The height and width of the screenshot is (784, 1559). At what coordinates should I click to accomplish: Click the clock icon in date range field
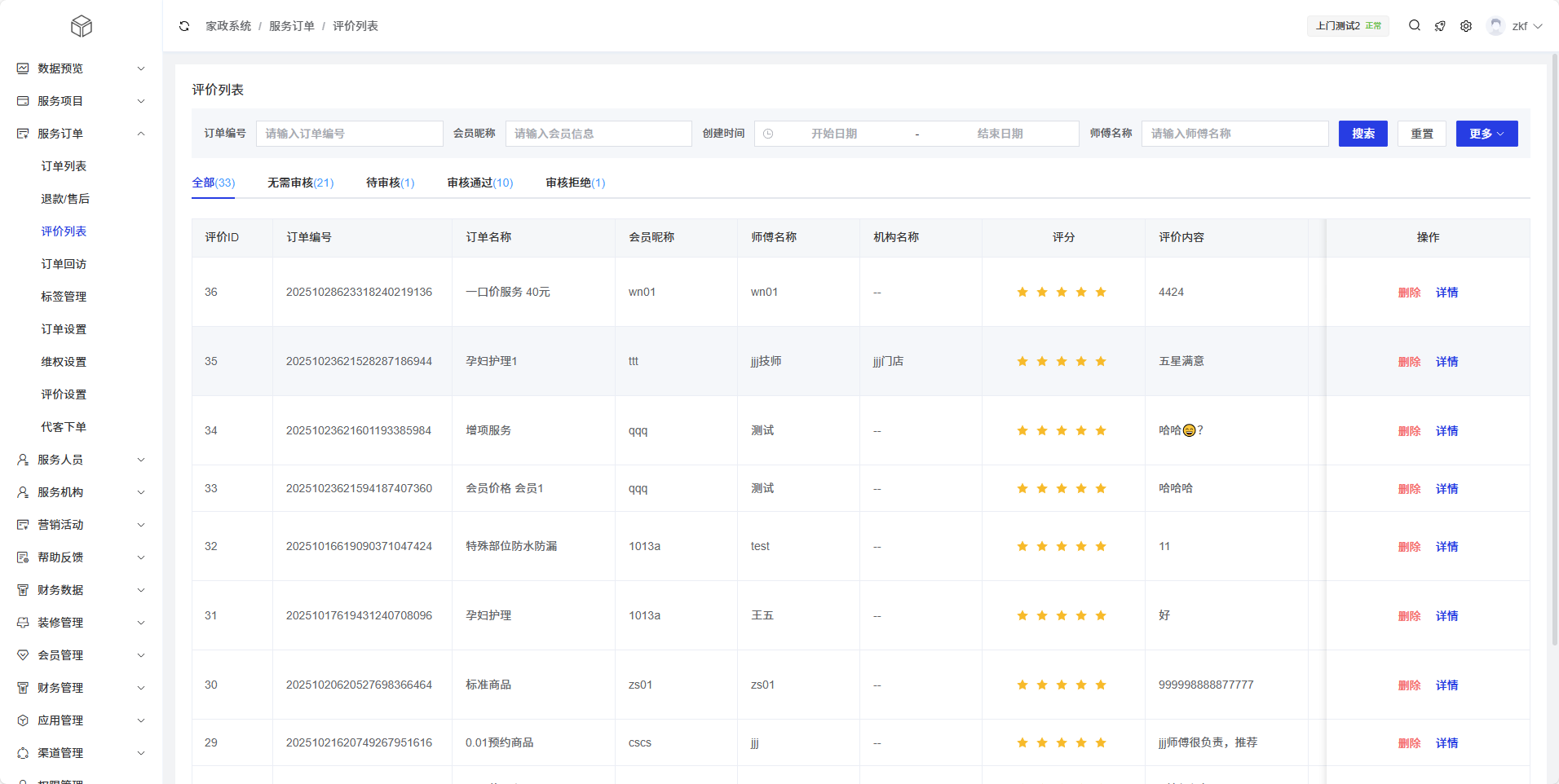[768, 134]
